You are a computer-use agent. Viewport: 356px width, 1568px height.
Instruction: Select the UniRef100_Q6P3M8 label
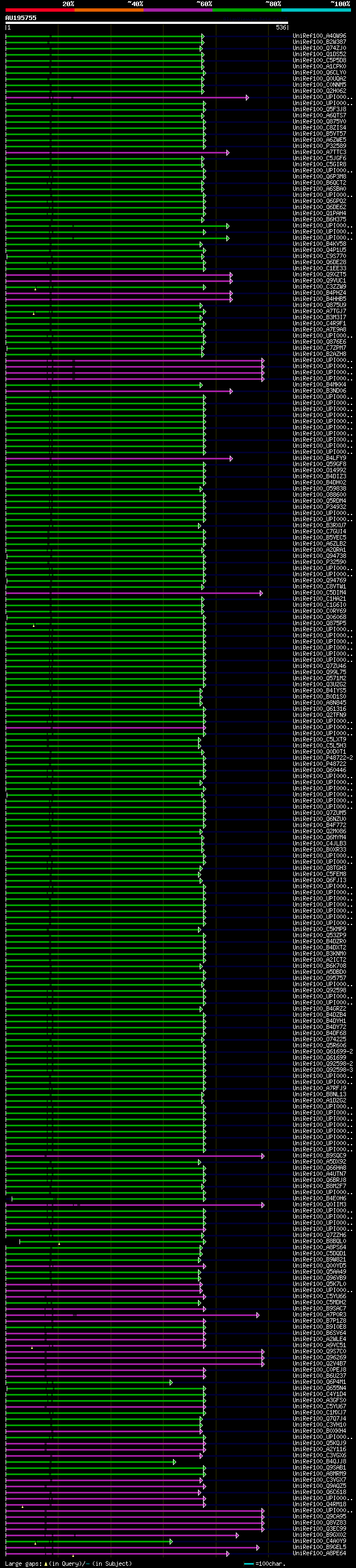(x=319, y=176)
